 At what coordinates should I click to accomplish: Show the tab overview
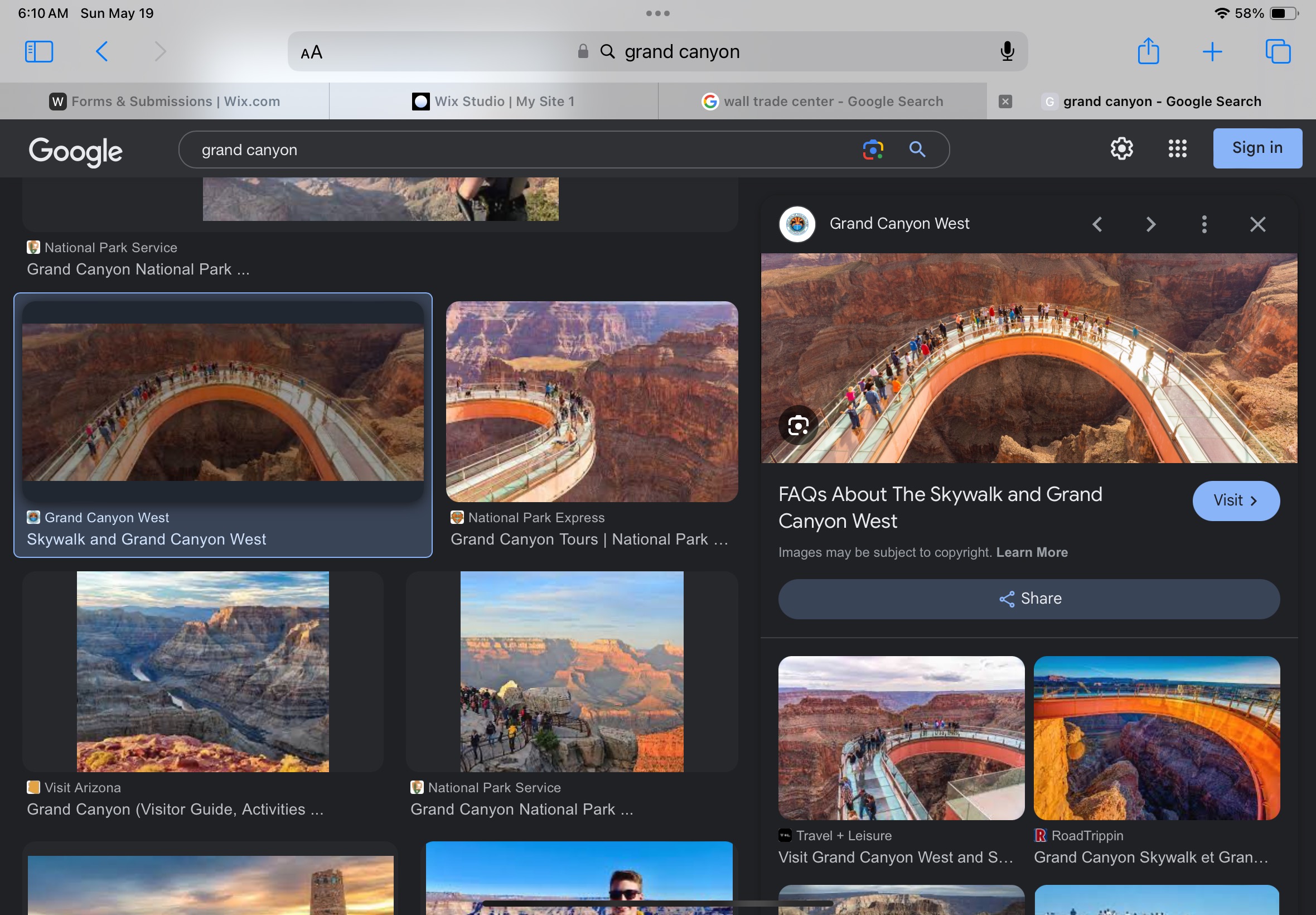point(1278,51)
